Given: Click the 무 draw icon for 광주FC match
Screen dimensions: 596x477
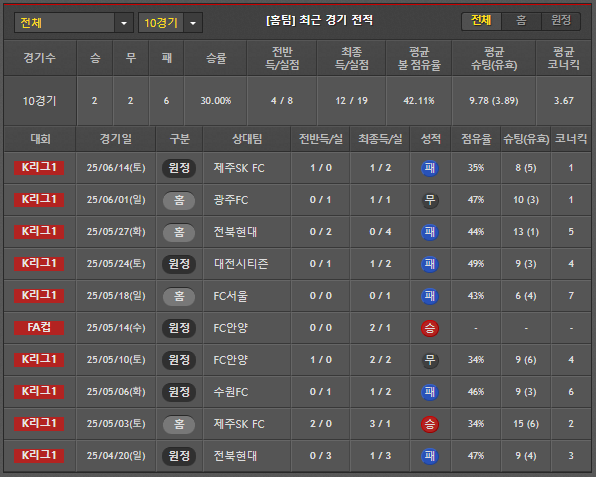Looking at the screenshot, I should (x=430, y=200).
